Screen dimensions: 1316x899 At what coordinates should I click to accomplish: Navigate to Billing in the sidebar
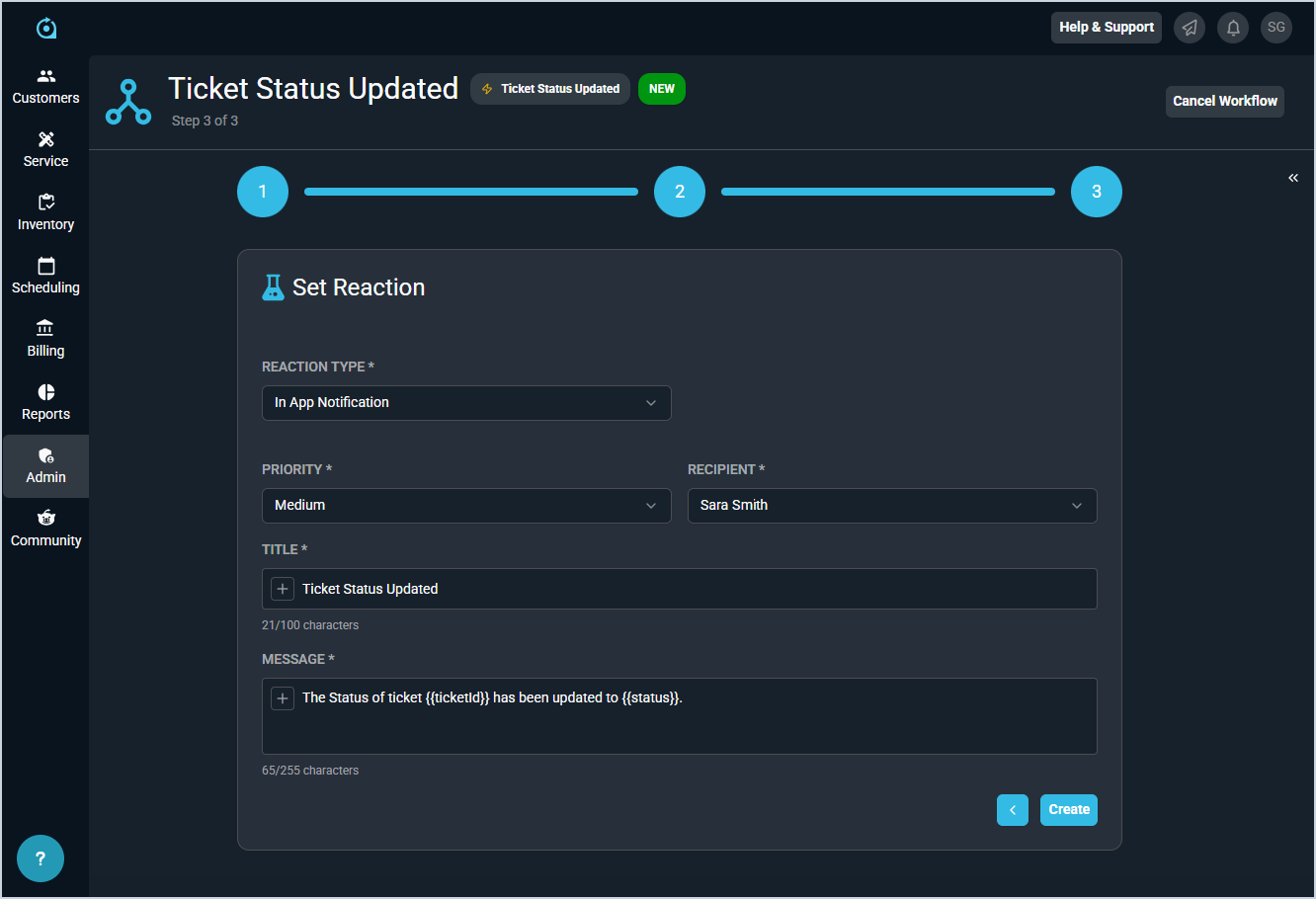pyautogui.click(x=45, y=340)
